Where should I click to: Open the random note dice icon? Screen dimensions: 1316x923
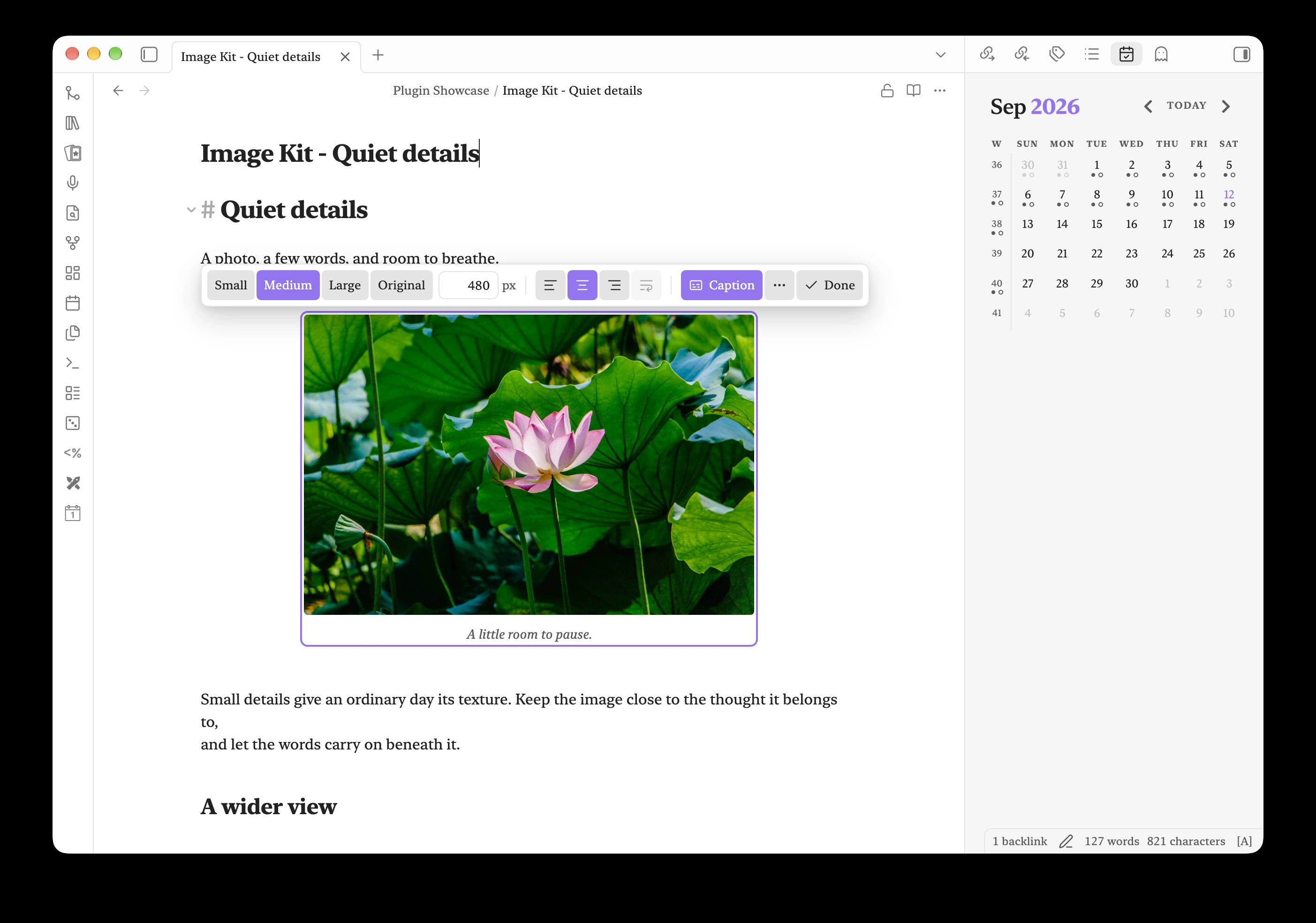point(72,423)
